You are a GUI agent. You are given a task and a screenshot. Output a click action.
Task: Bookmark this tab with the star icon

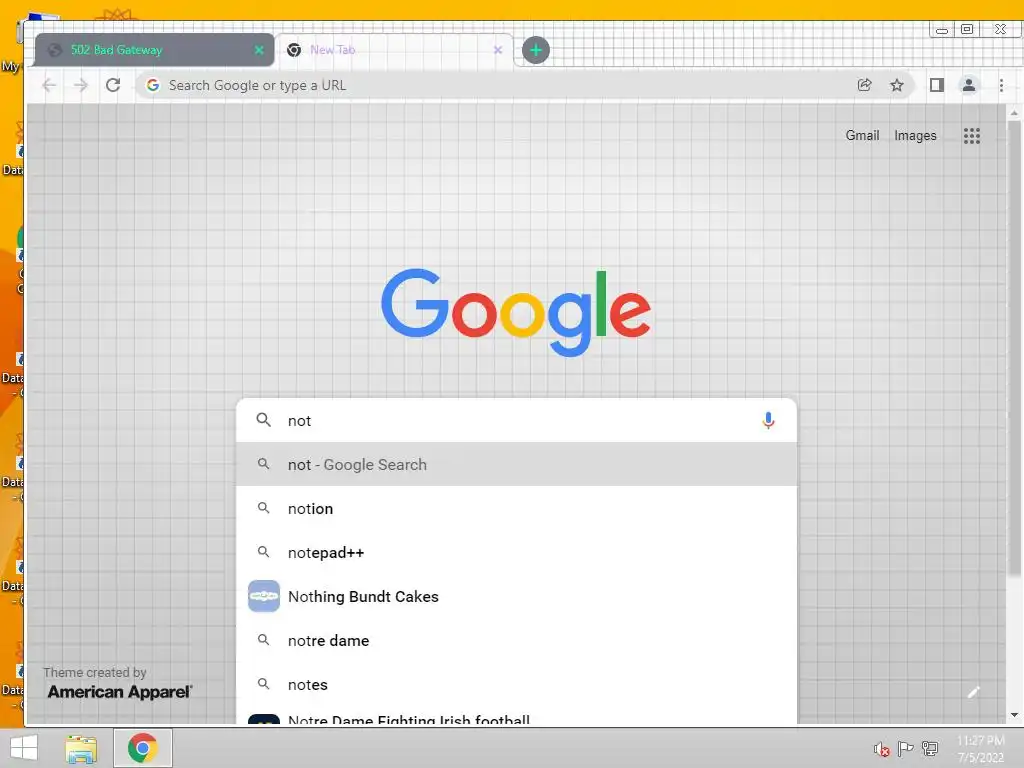coord(897,85)
